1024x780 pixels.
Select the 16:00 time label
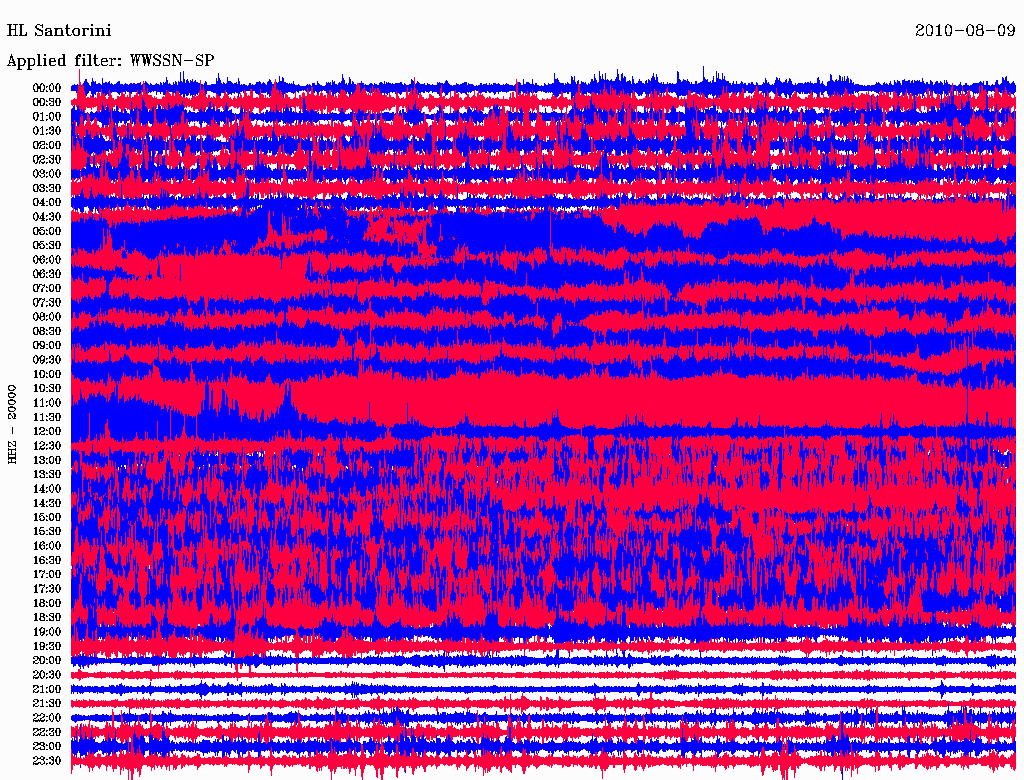46,545
